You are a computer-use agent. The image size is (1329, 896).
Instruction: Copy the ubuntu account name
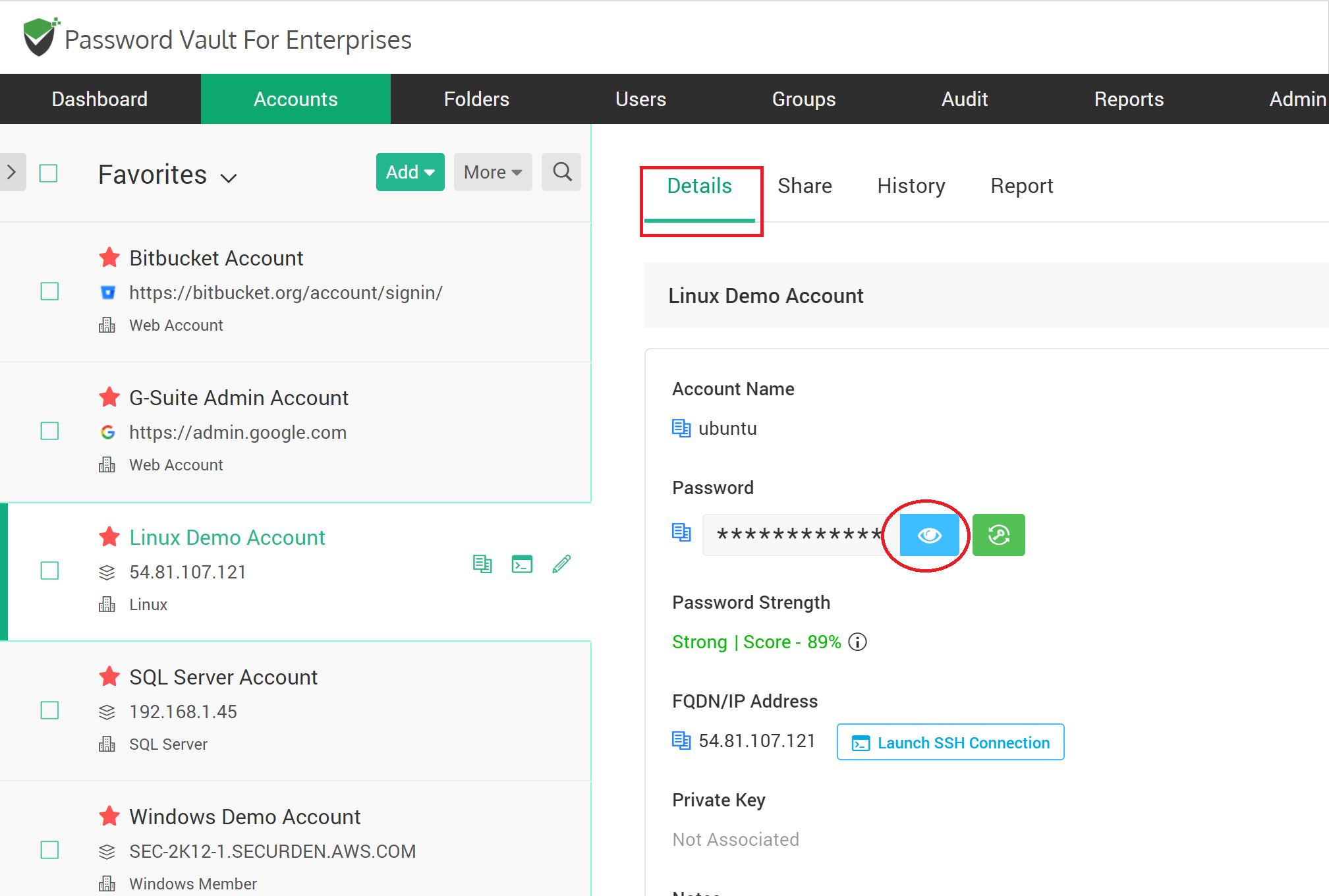(x=681, y=427)
